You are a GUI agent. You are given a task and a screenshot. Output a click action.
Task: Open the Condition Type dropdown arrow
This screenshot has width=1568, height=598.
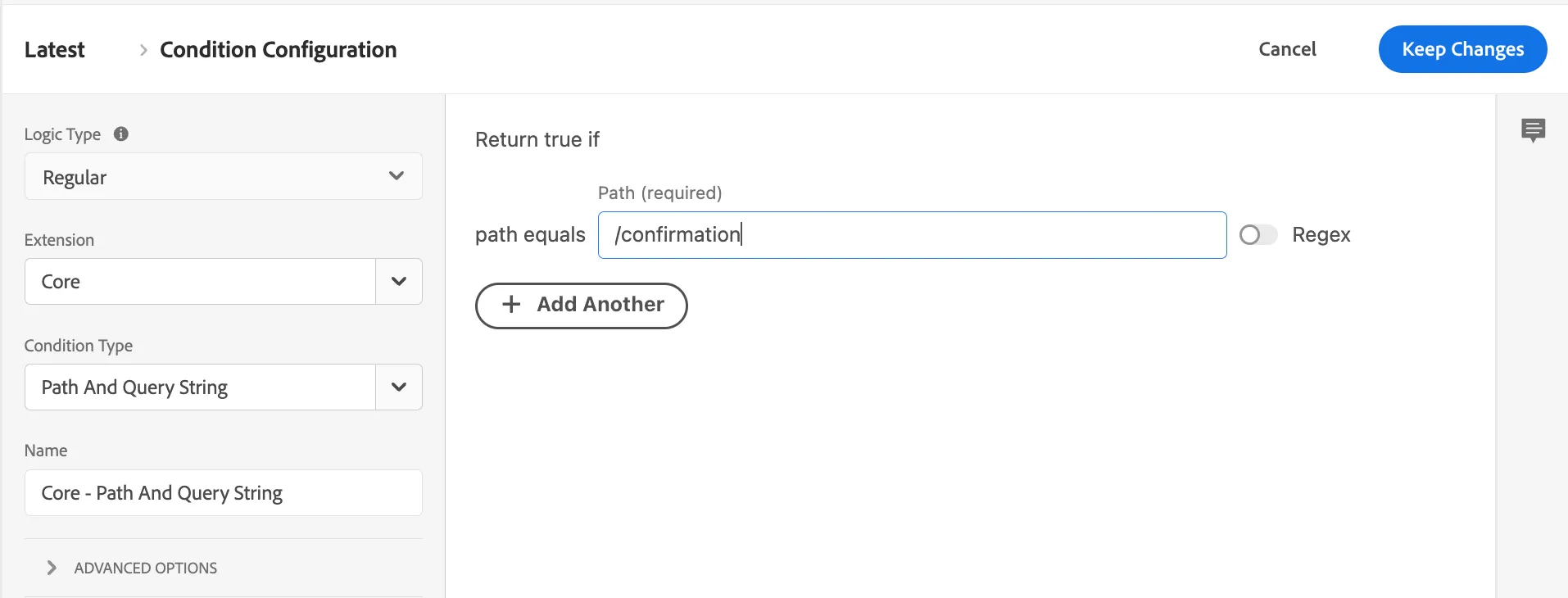[x=399, y=387]
